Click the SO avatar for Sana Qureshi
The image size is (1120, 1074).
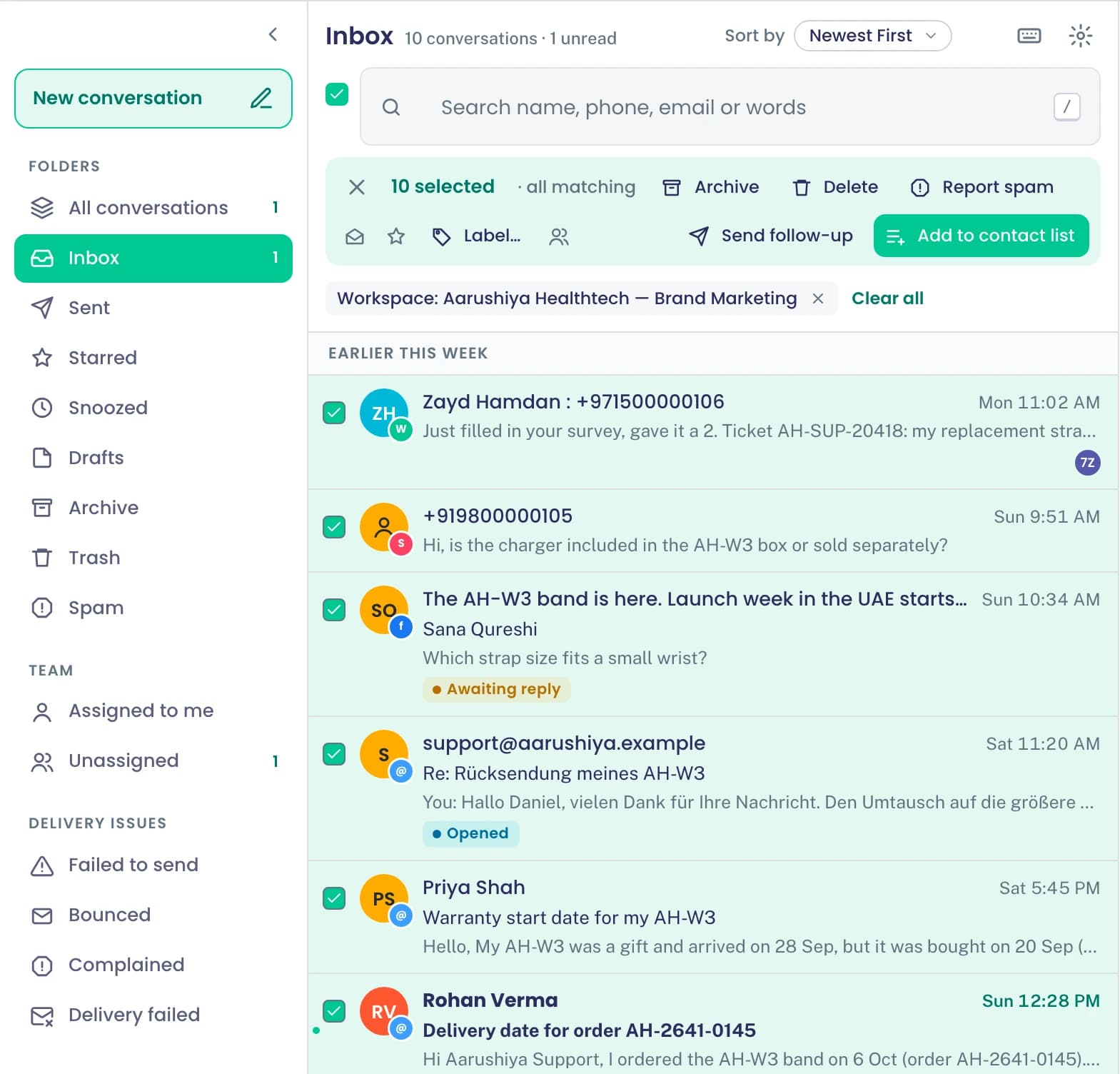click(x=384, y=610)
